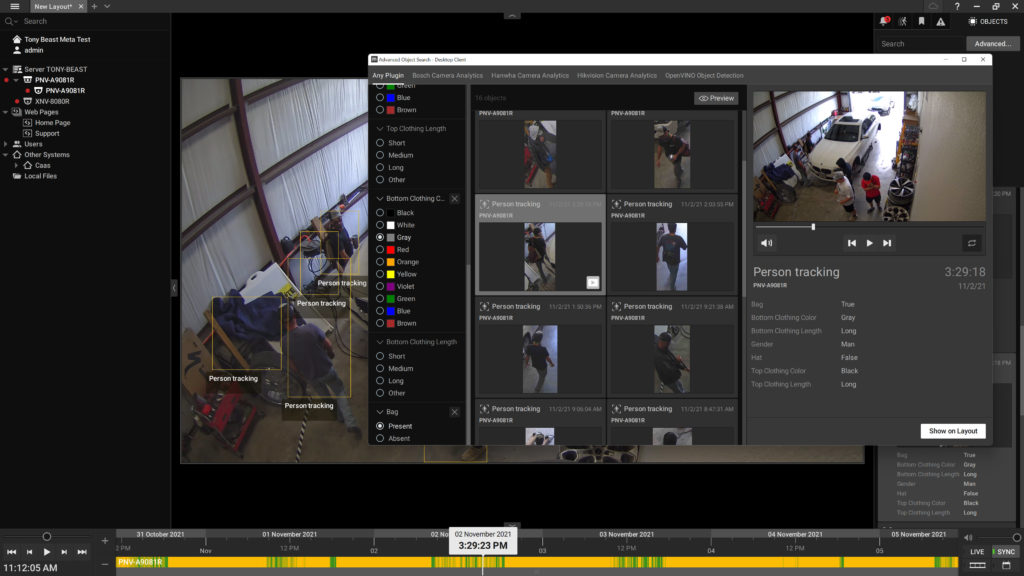Toggle the Preview button
Image resolution: width=1024 pixels, height=576 pixels.
(716, 99)
